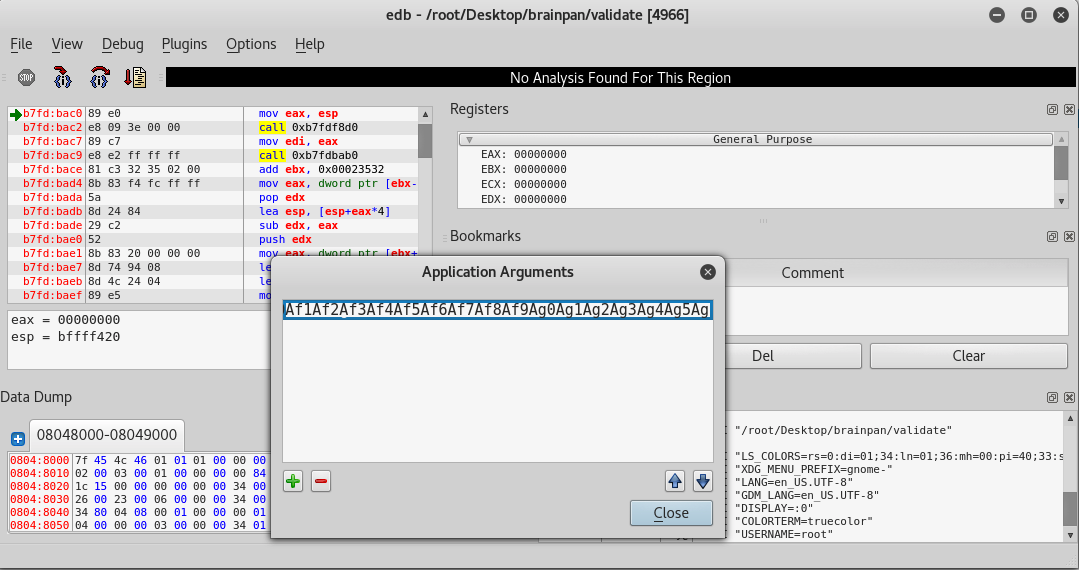Viewport: 1079px width, 570px height.
Task: Close the Registers panel
Action: click(1069, 109)
